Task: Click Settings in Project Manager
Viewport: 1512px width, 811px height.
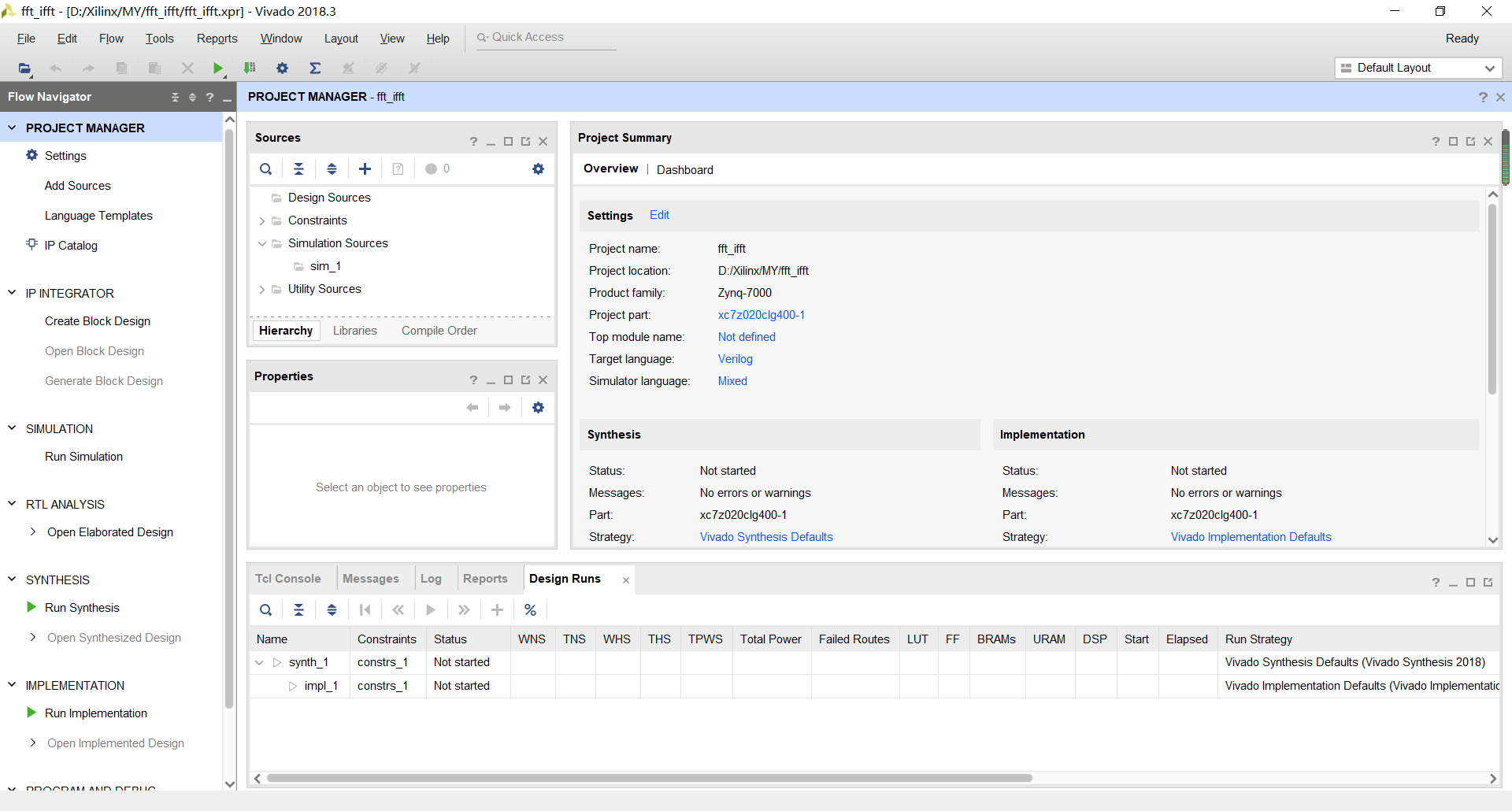Action: [65, 156]
